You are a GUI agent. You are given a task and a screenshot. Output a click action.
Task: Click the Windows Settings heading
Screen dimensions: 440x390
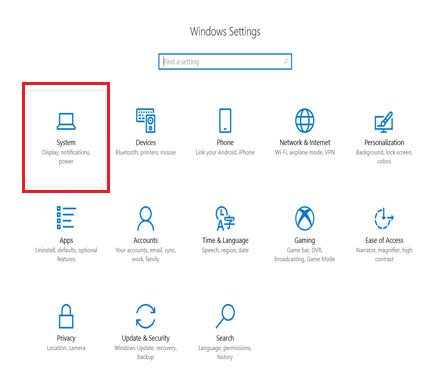(225, 32)
